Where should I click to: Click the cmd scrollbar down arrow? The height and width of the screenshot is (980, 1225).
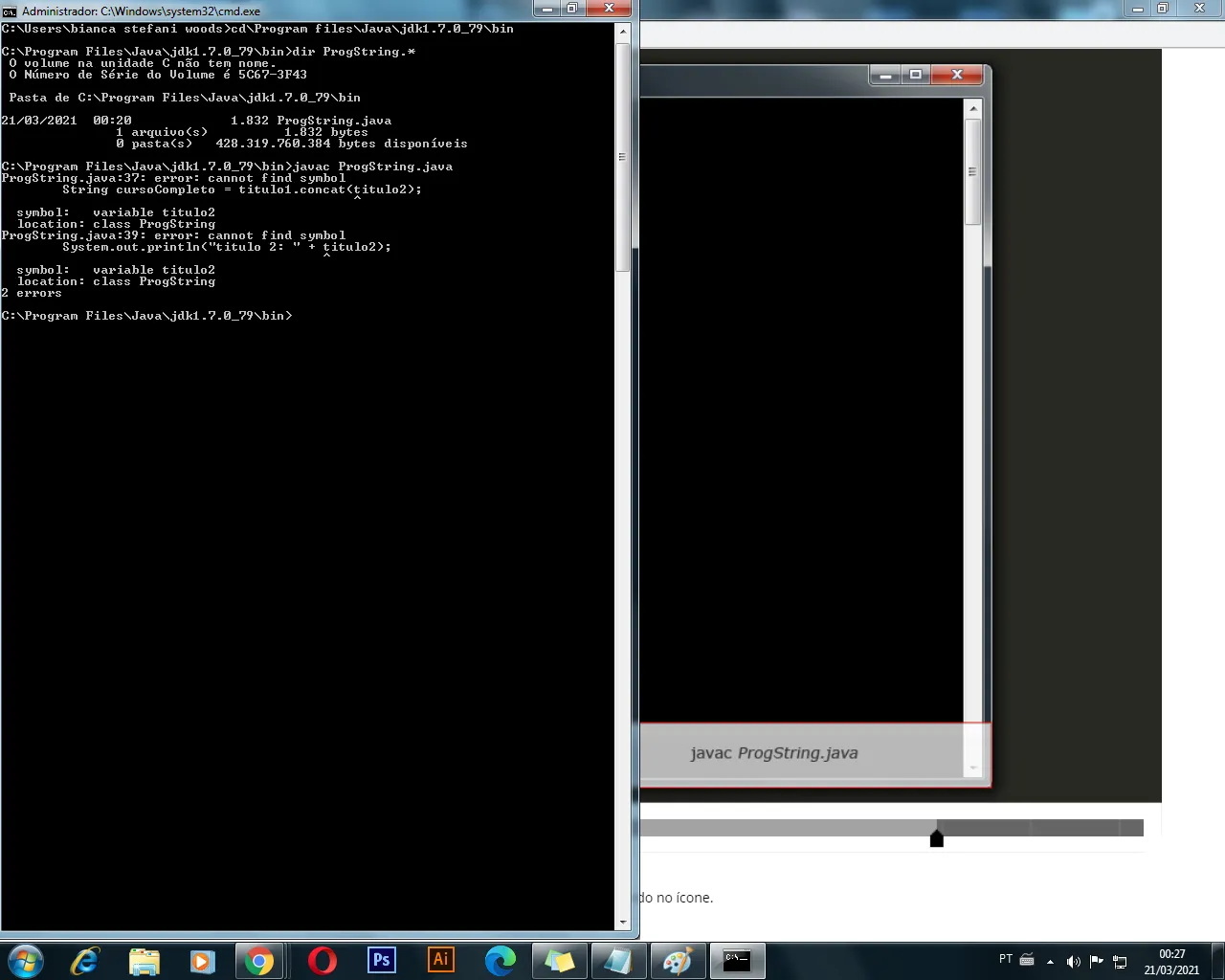(622, 923)
